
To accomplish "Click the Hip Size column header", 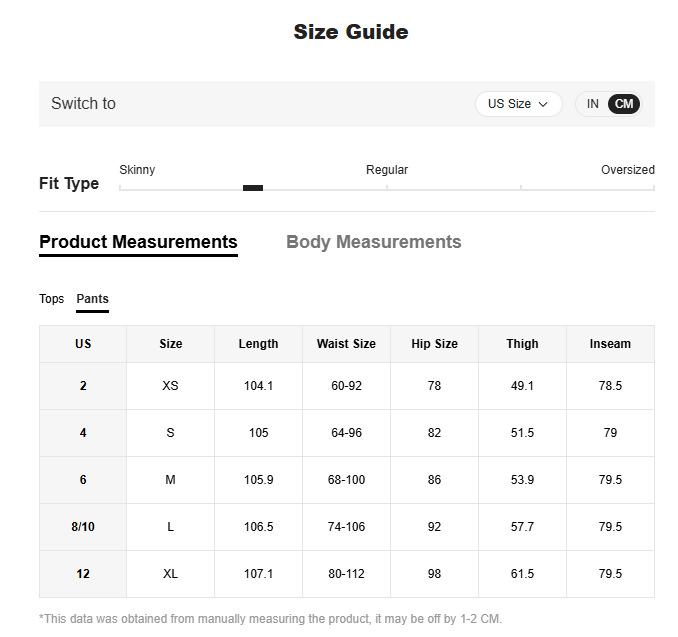I will coord(434,344).
